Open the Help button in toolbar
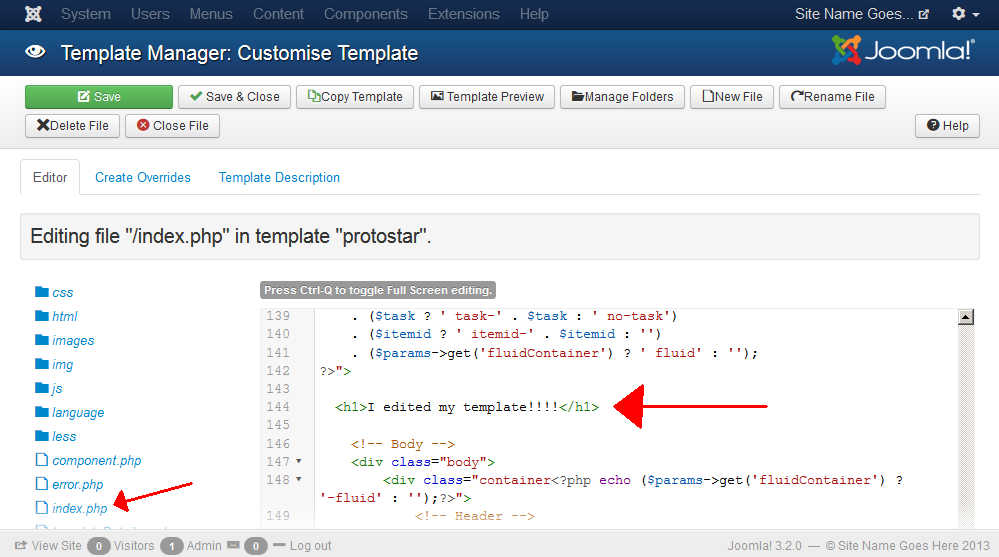 [947, 126]
